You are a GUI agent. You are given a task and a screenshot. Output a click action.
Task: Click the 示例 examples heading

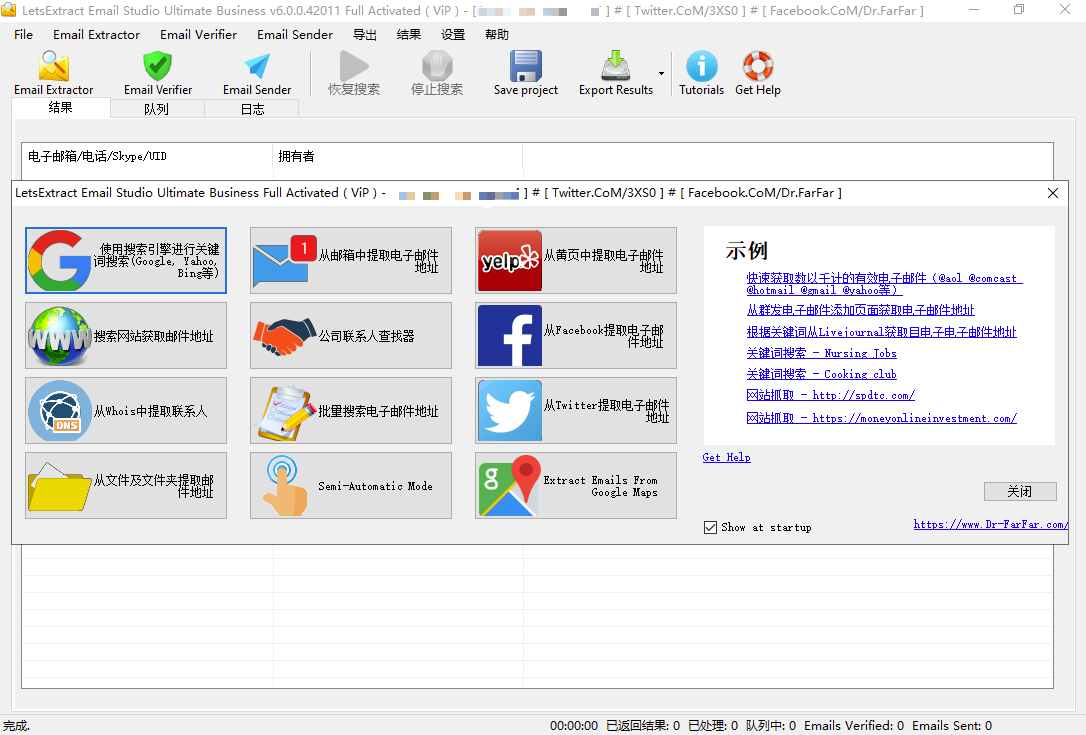(747, 251)
